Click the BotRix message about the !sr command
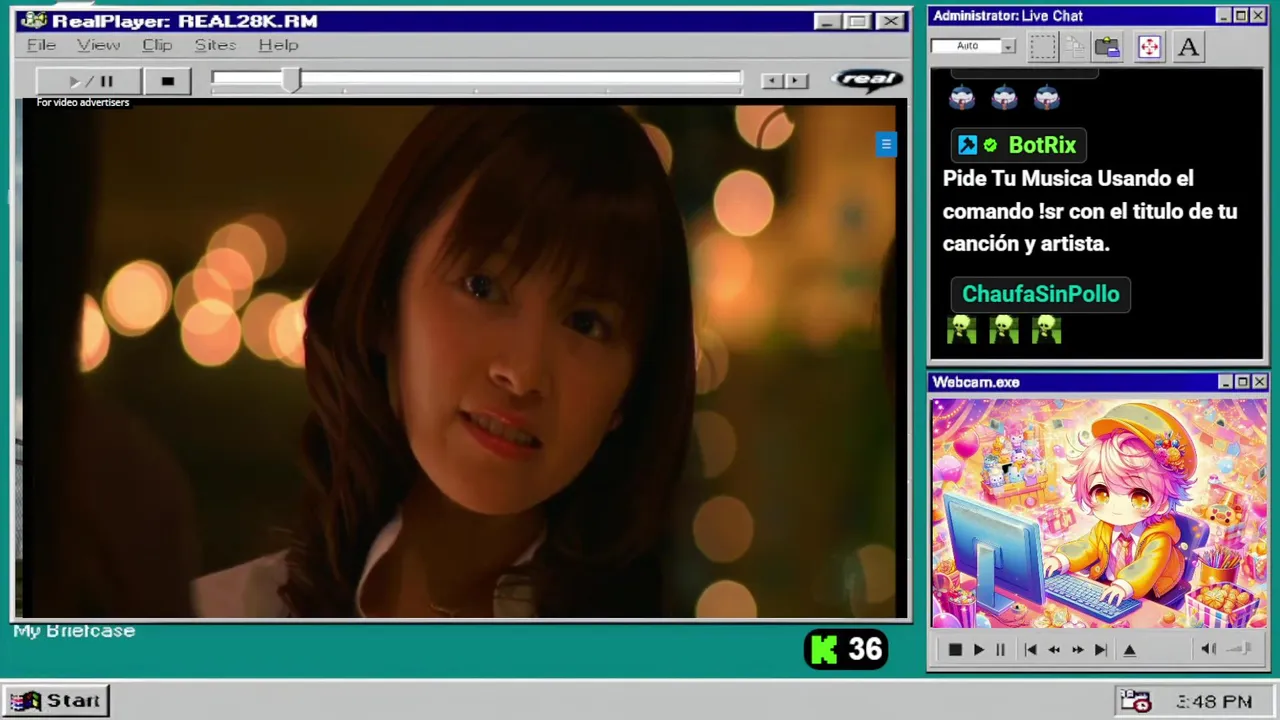1280x720 pixels. click(x=1090, y=211)
